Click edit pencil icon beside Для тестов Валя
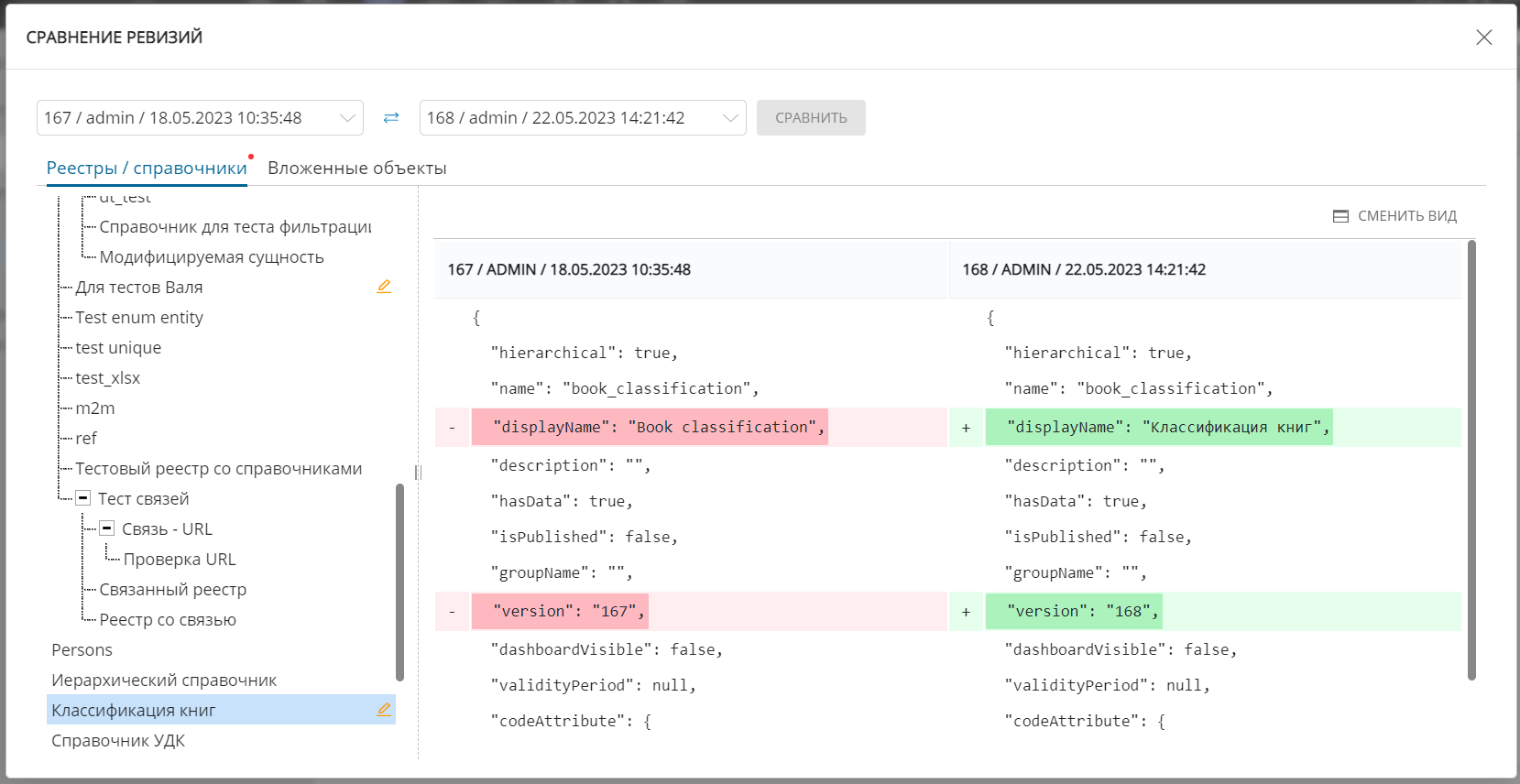Image resolution: width=1520 pixels, height=784 pixels. click(384, 287)
